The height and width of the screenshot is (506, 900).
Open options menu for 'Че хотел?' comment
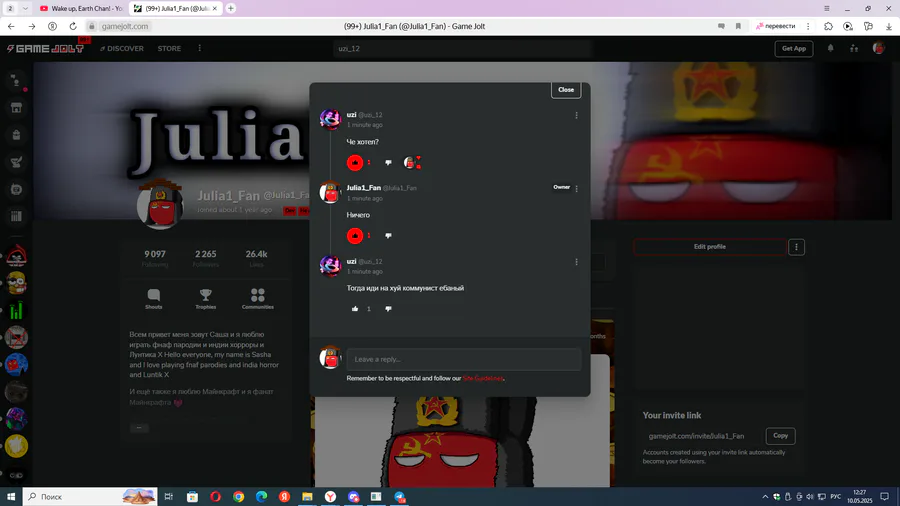tap(576, 115)
